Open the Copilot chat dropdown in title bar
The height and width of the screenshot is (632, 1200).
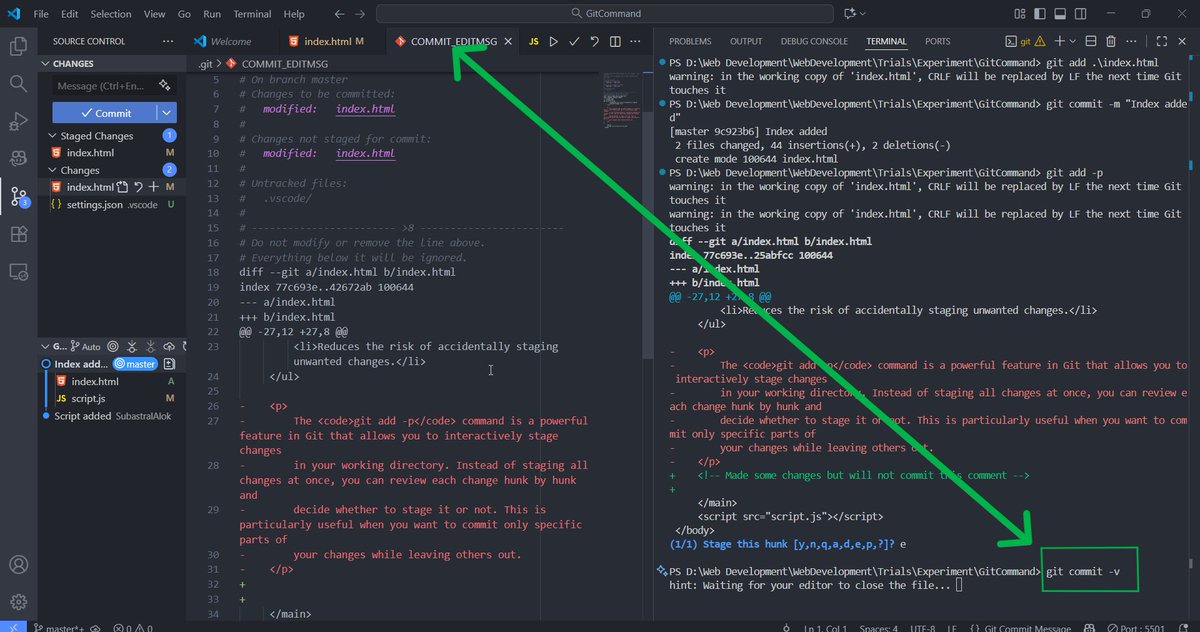(862, 14)
